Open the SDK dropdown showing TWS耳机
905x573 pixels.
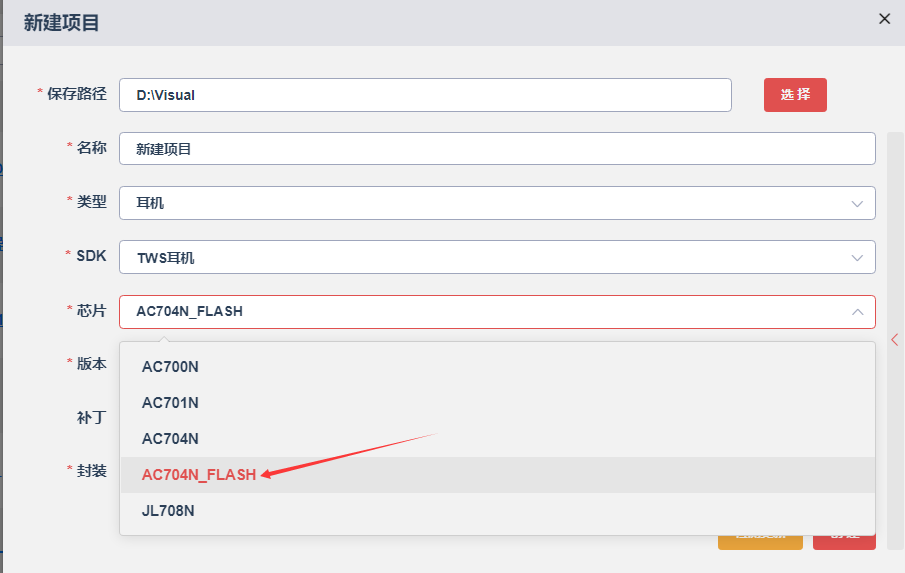497,257
